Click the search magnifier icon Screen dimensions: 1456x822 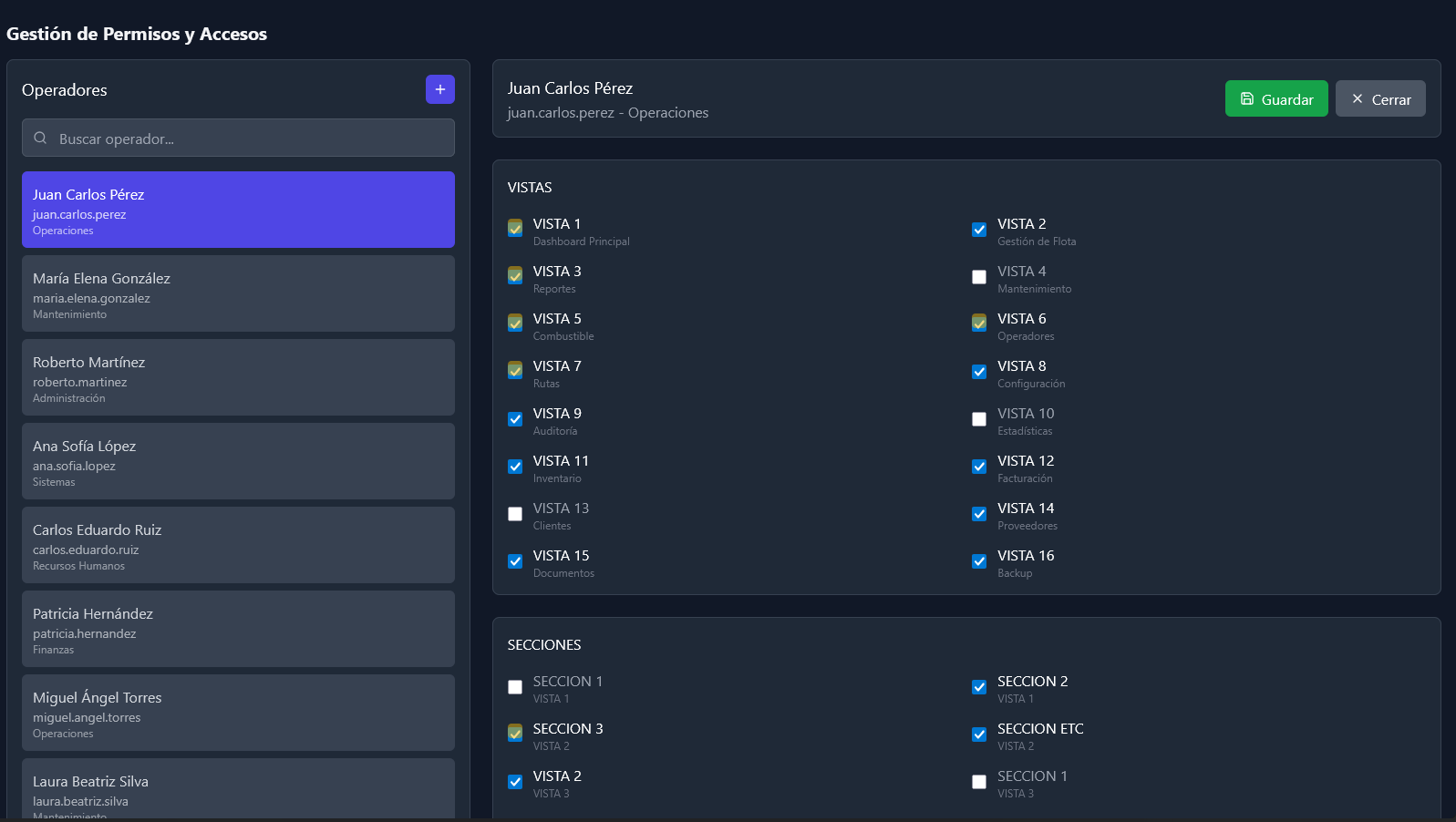40,139
